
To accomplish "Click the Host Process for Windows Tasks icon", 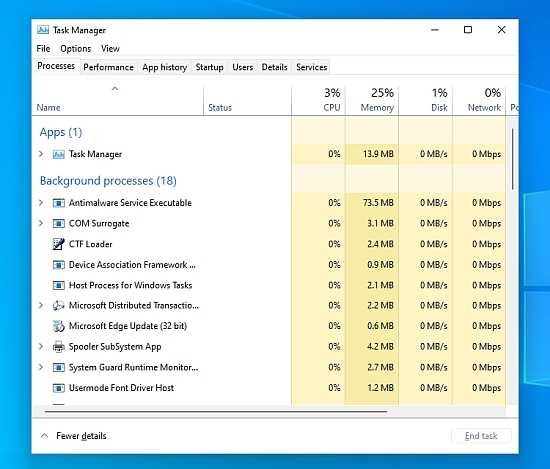I will click(x=58, y=285).
